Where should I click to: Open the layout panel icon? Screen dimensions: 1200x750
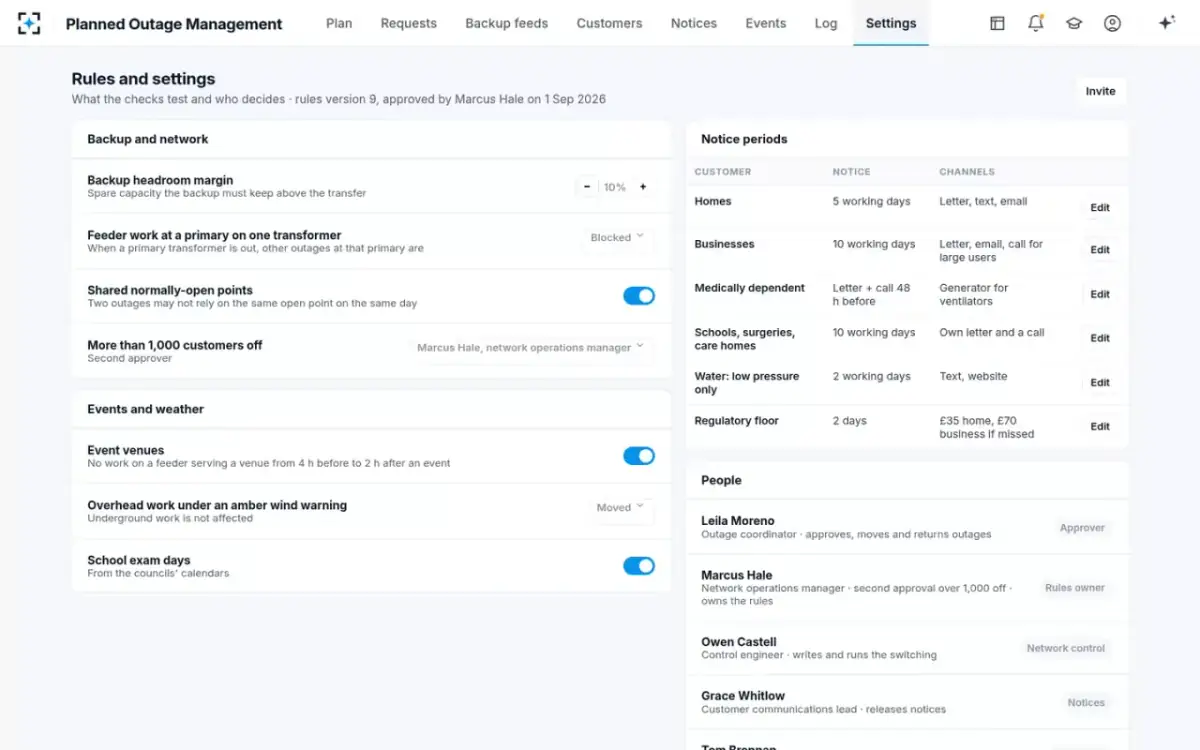pos(997,23)
